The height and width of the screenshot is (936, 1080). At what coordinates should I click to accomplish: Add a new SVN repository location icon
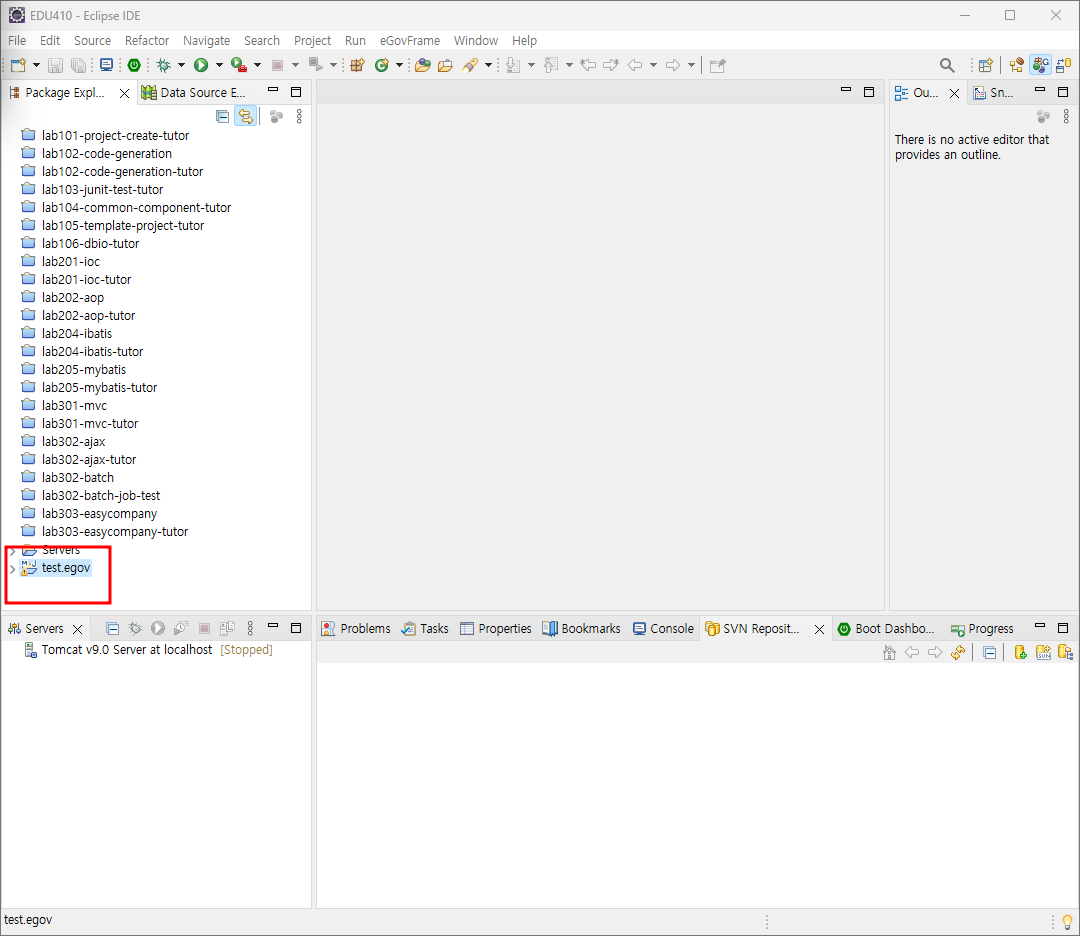pos(1021,652)
